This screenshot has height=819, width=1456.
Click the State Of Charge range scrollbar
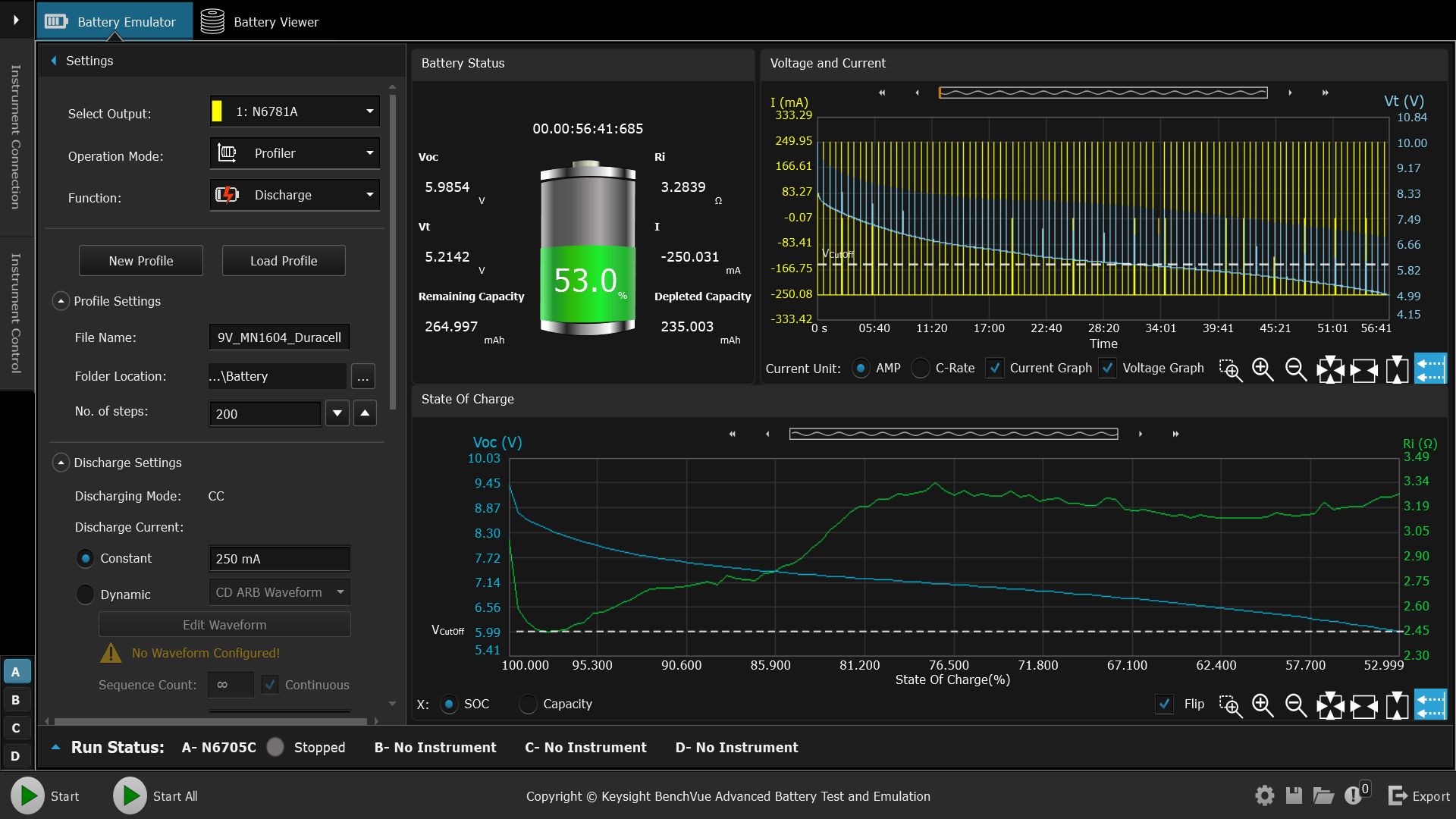[x=953, y=434]
